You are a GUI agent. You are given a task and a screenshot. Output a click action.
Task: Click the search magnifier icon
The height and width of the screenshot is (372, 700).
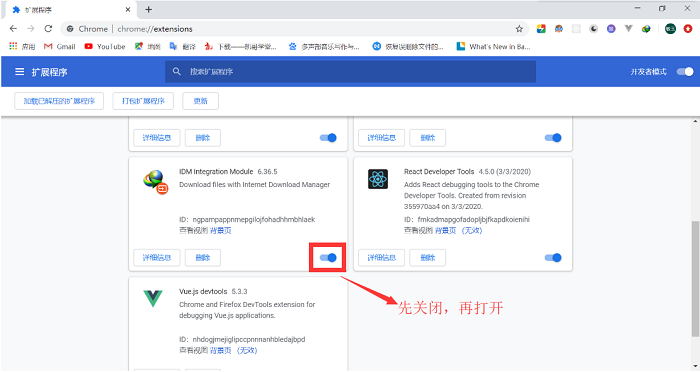[177, 71]
